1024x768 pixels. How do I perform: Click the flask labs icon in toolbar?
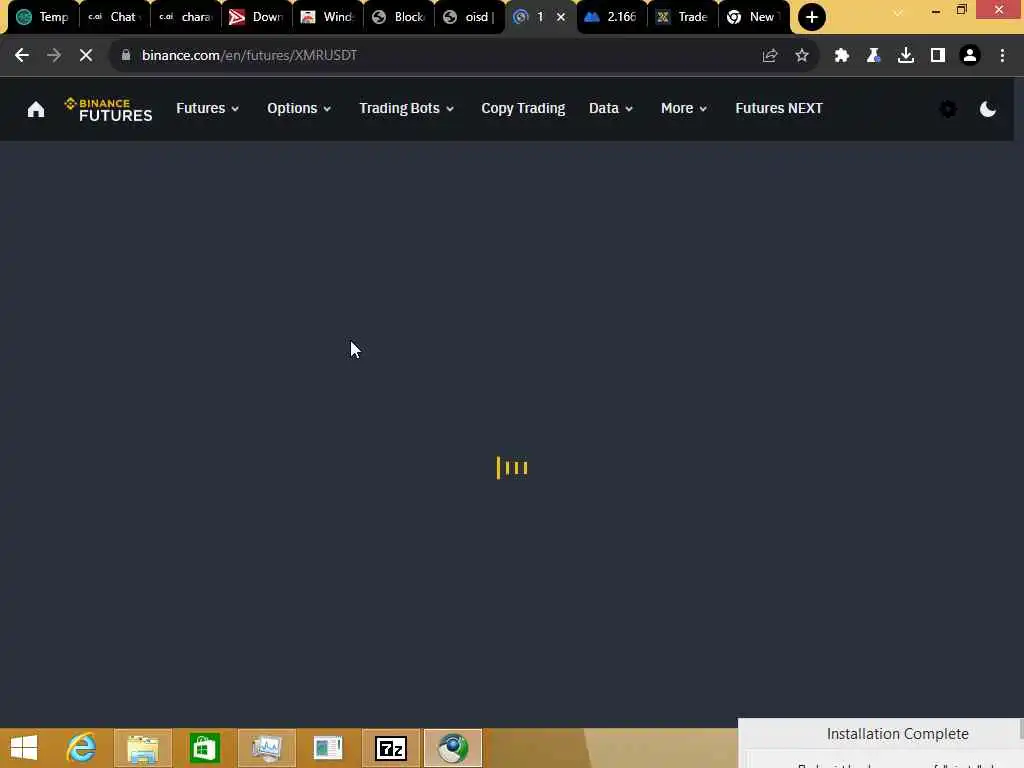click(x=873, y=56)
